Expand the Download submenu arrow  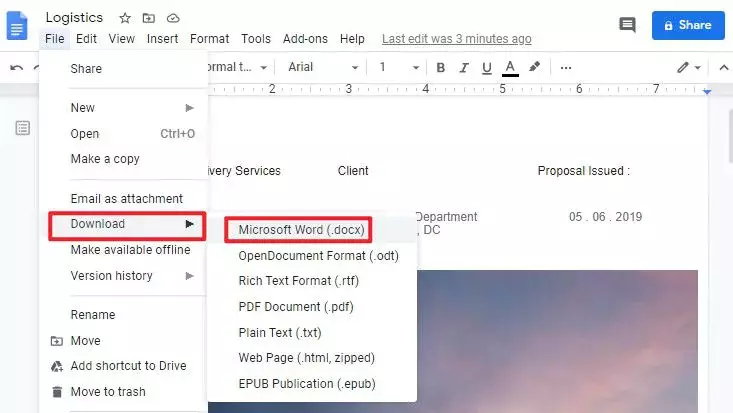point(189,224)
